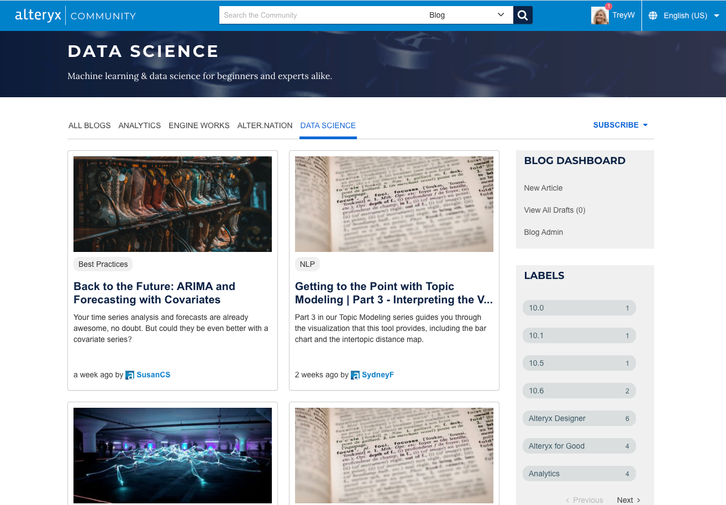
Task: Click the SusanCS author link
Action: (153, 375)
